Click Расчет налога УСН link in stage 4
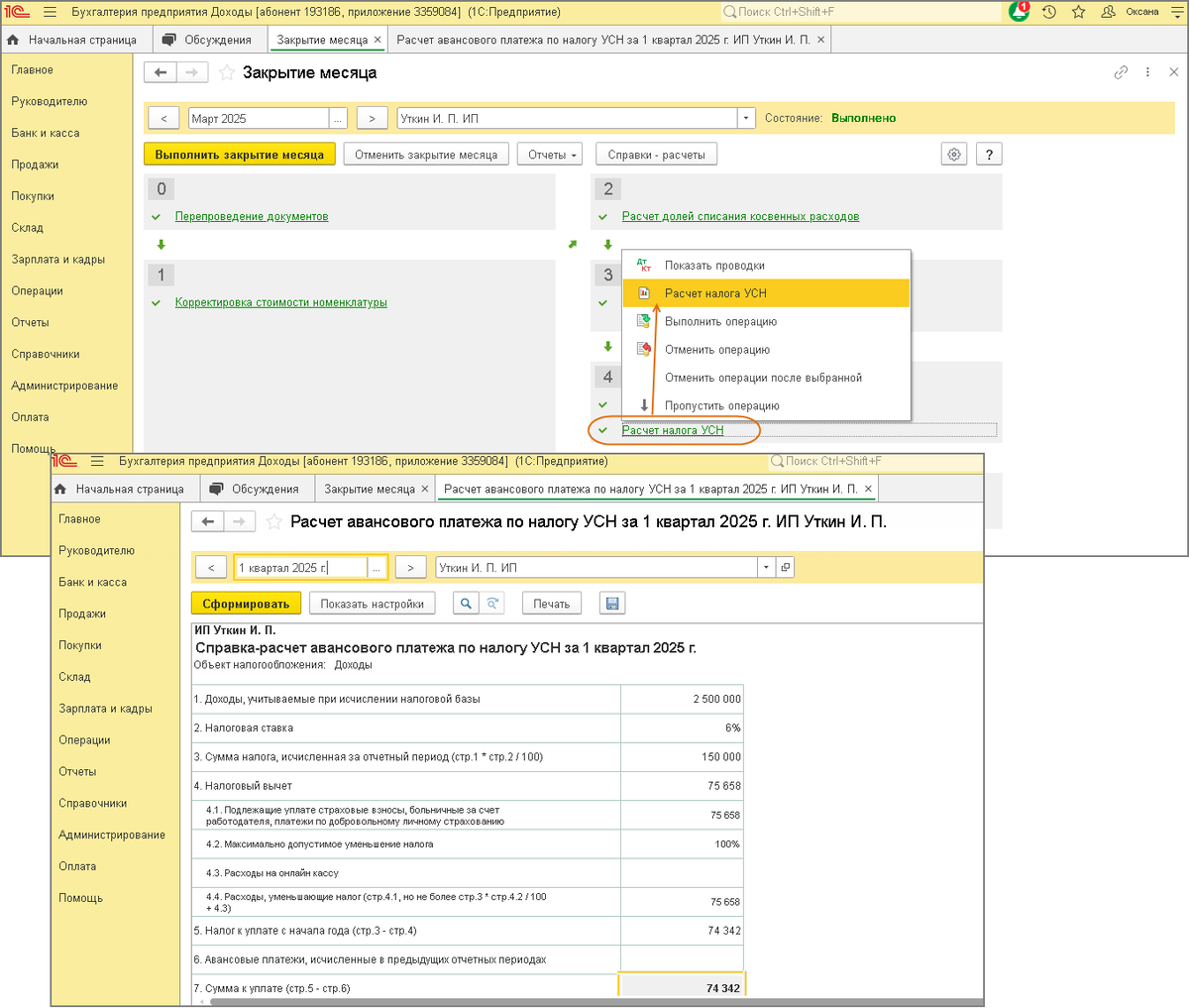1189x1008 pixels. pos(673,430)
